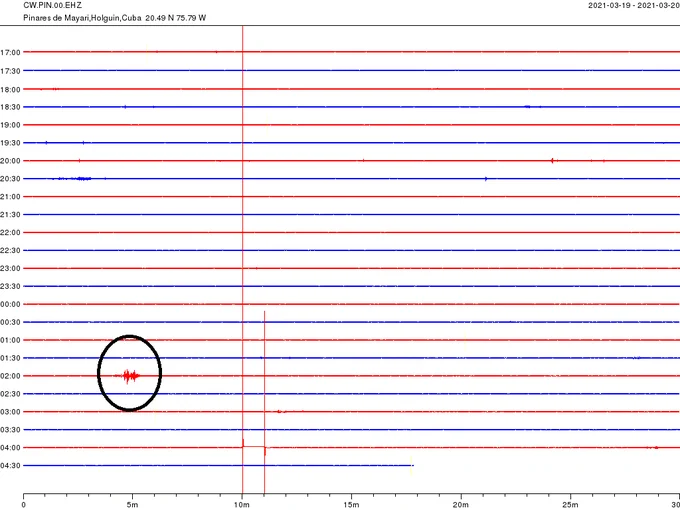Click the blue spike on the 20:30 trace near 21 minutes
680x510 pixels.
pos(486,178)
